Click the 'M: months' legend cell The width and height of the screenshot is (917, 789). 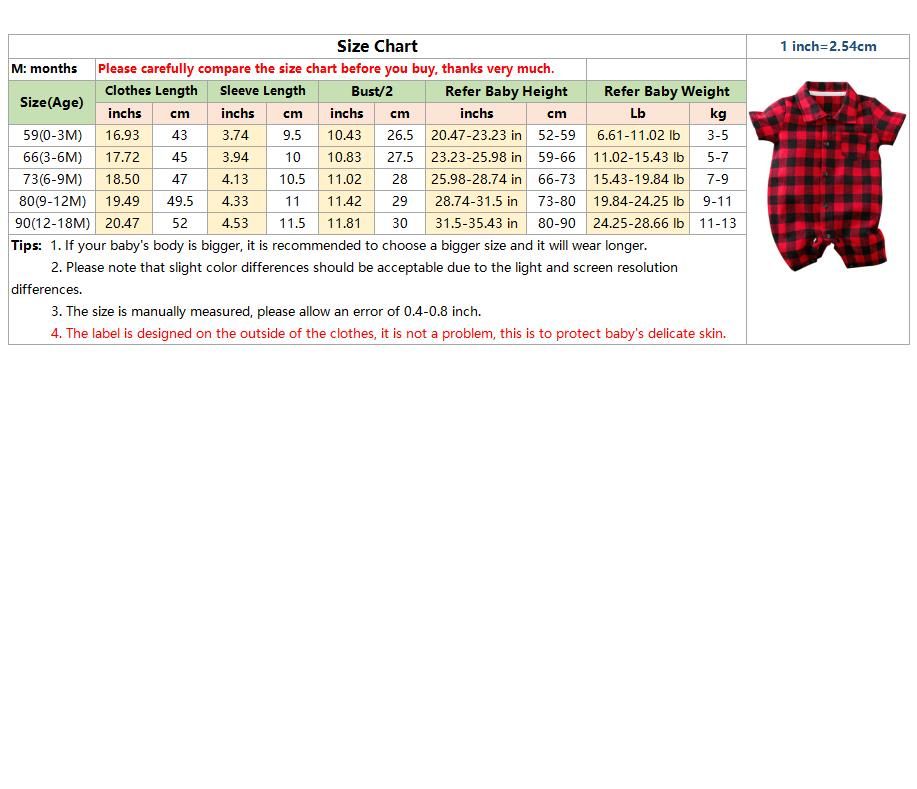44,69
